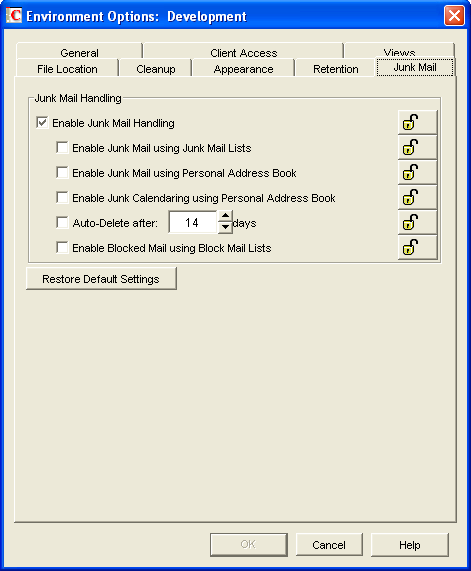Enable the Auto-Delete after checkbox
This screenshot has width=471, height=571.
[x=62, y=223]
